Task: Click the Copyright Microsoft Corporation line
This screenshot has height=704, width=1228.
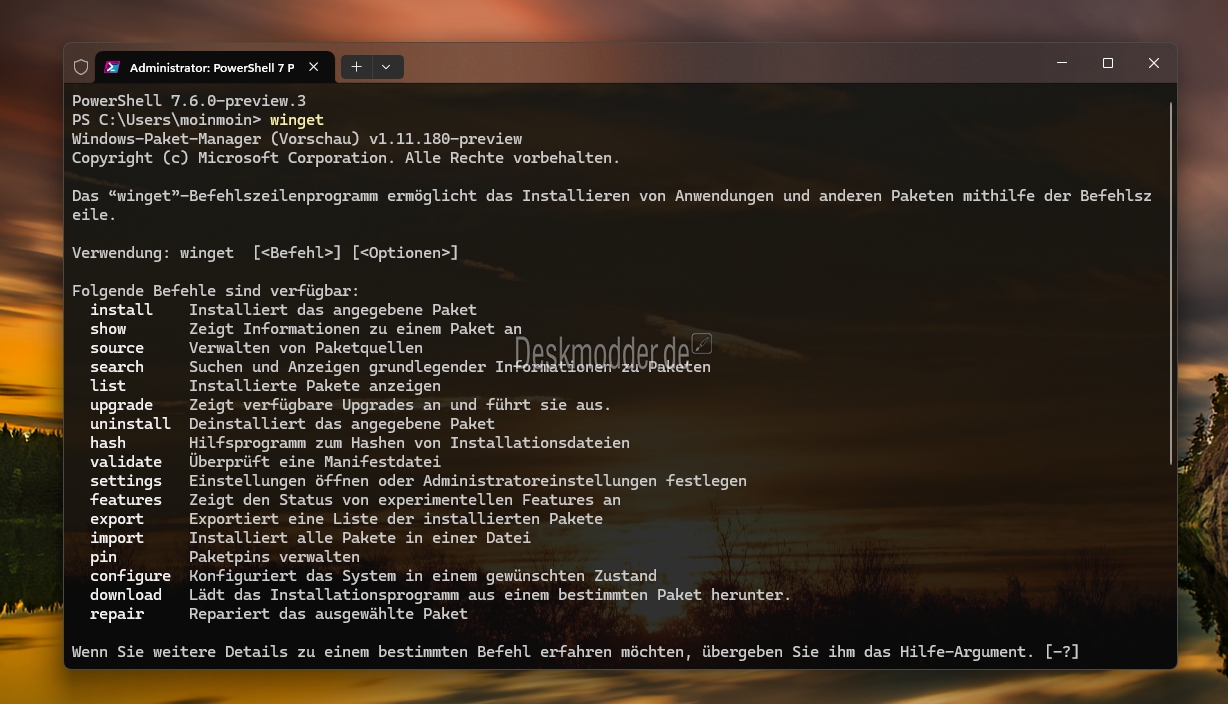Action: 346,158
